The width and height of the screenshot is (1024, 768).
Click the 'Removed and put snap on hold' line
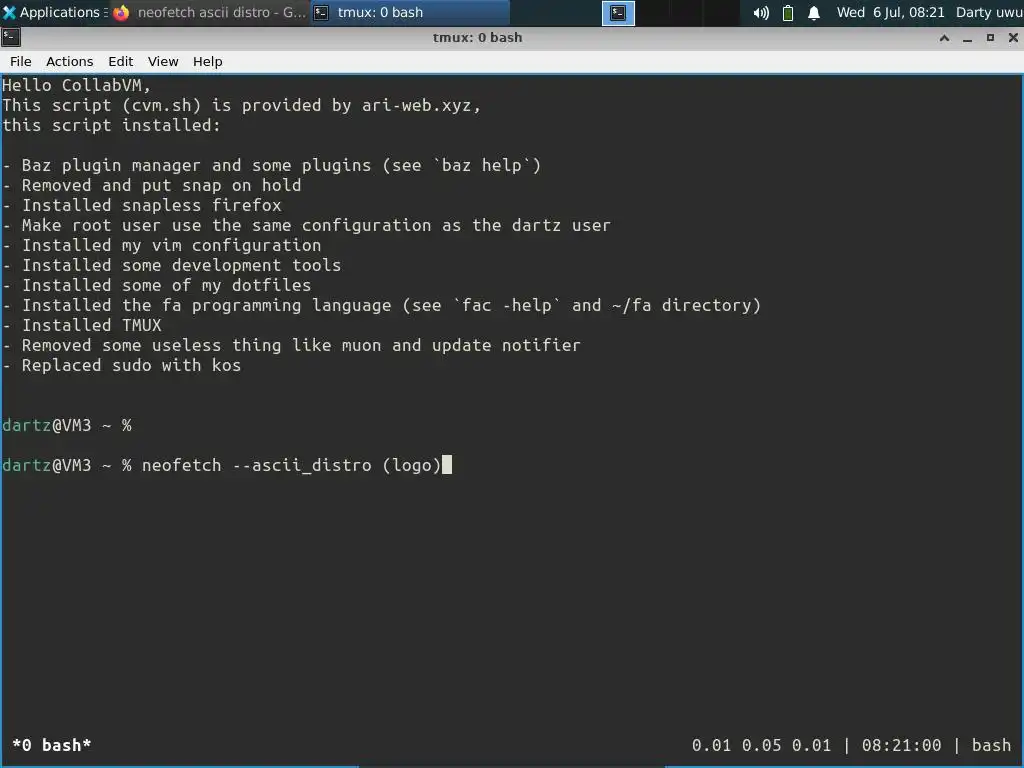coord(152,185)
